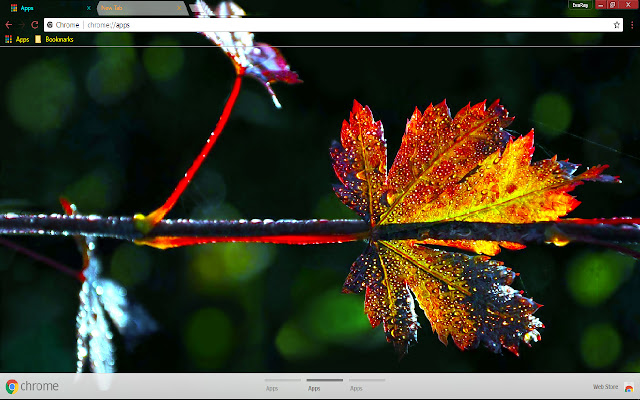Open the Web Store icon in footer
This screenshot has height=400, width=640.
[x=629, y=387]
